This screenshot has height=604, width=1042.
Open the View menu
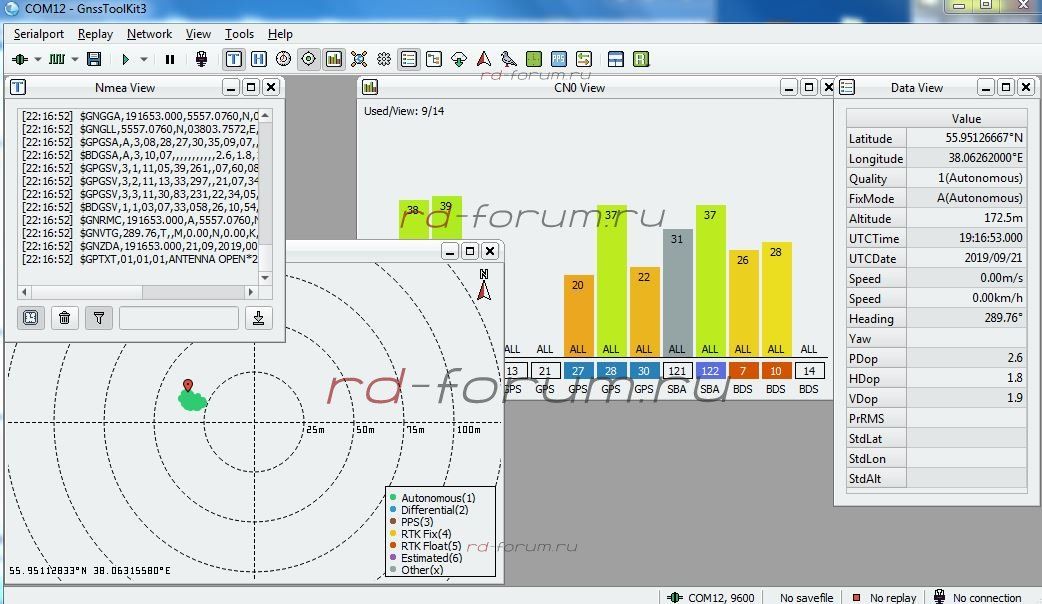[x=198, y=34]
